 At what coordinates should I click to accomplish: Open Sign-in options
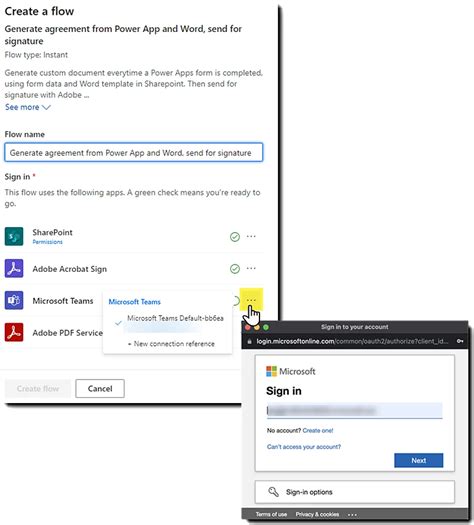354,492
